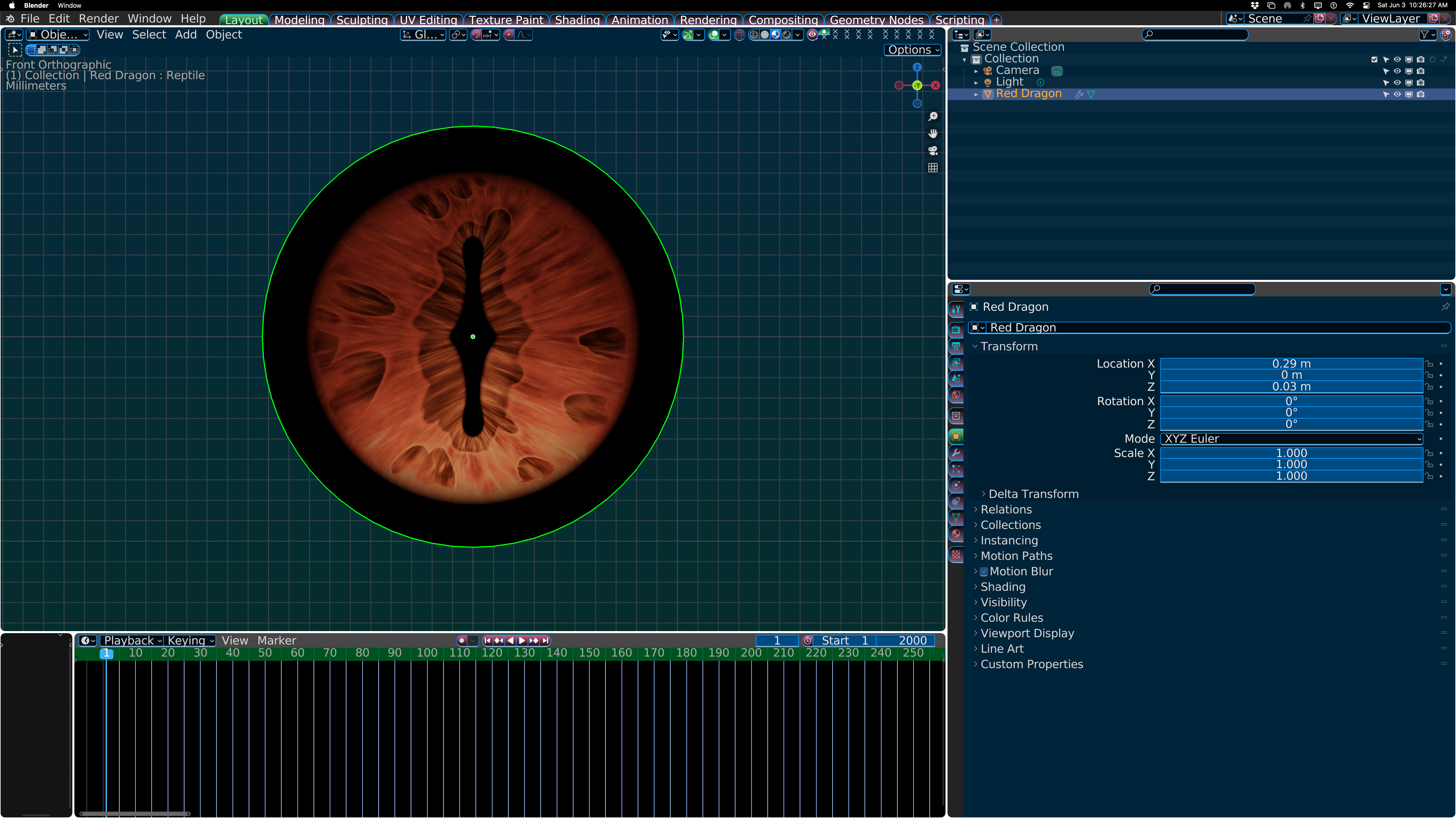Viewport: 1456px width, 819px height.
Task: Open the Tool properties tab
Action: pyautogui.click(x=956, y=309)
